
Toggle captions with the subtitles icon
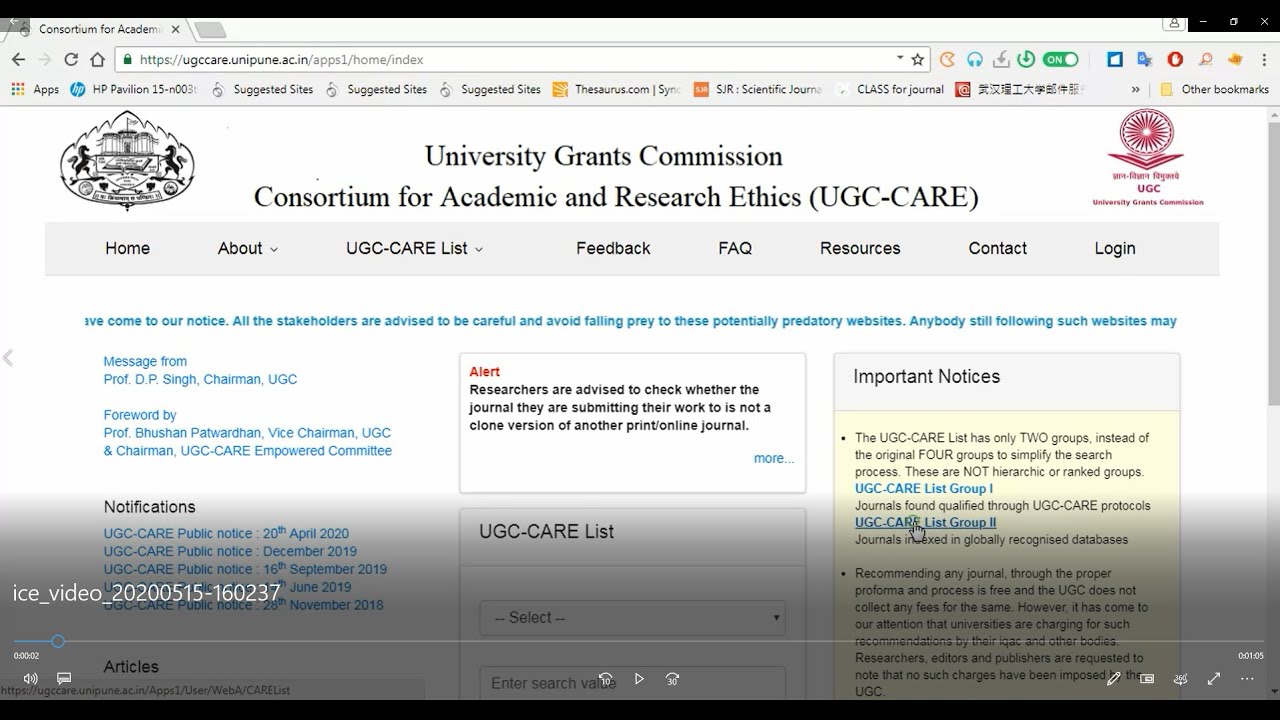coord(64,679)
